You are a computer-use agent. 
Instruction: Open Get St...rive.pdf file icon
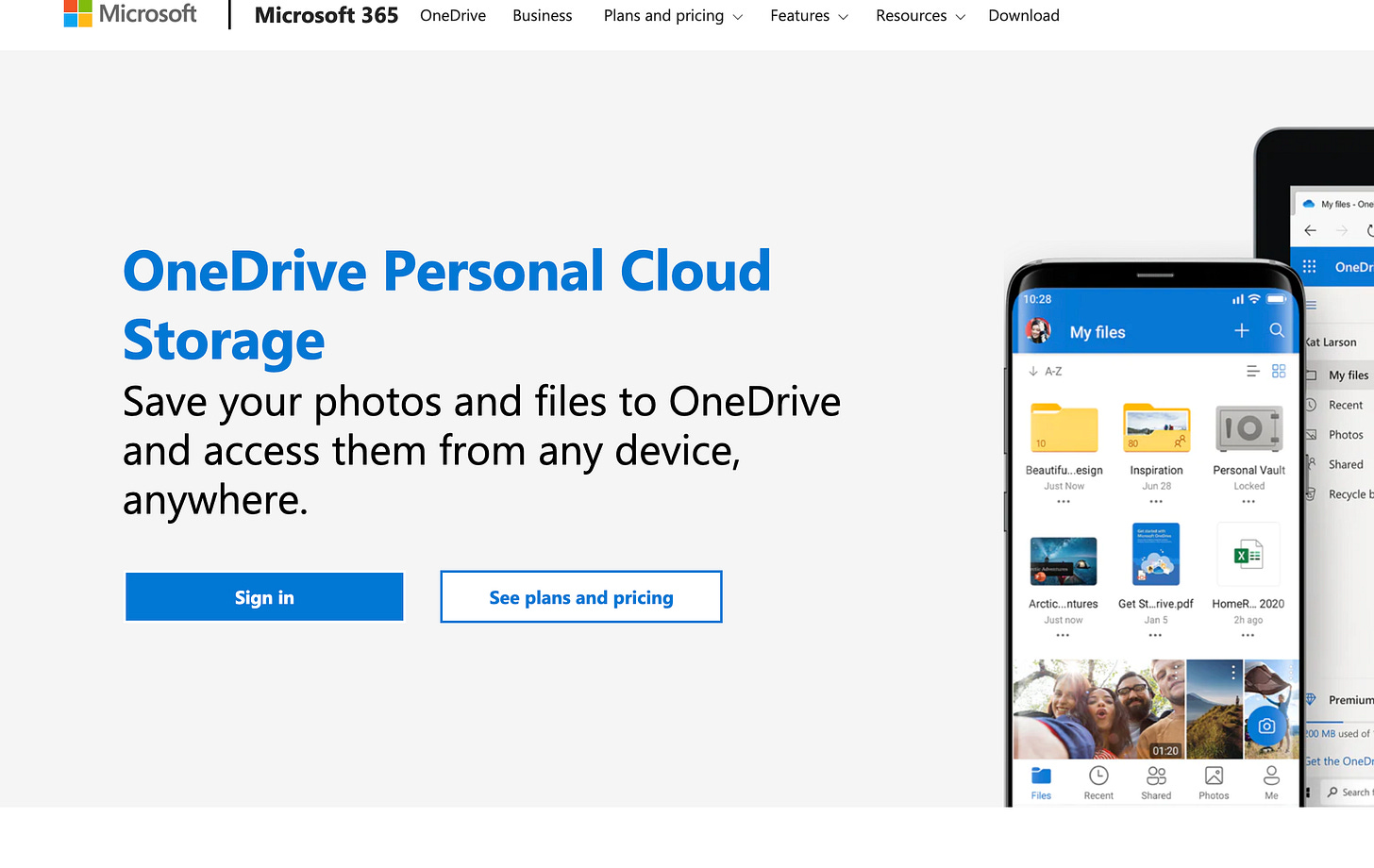coord(1156,555)
